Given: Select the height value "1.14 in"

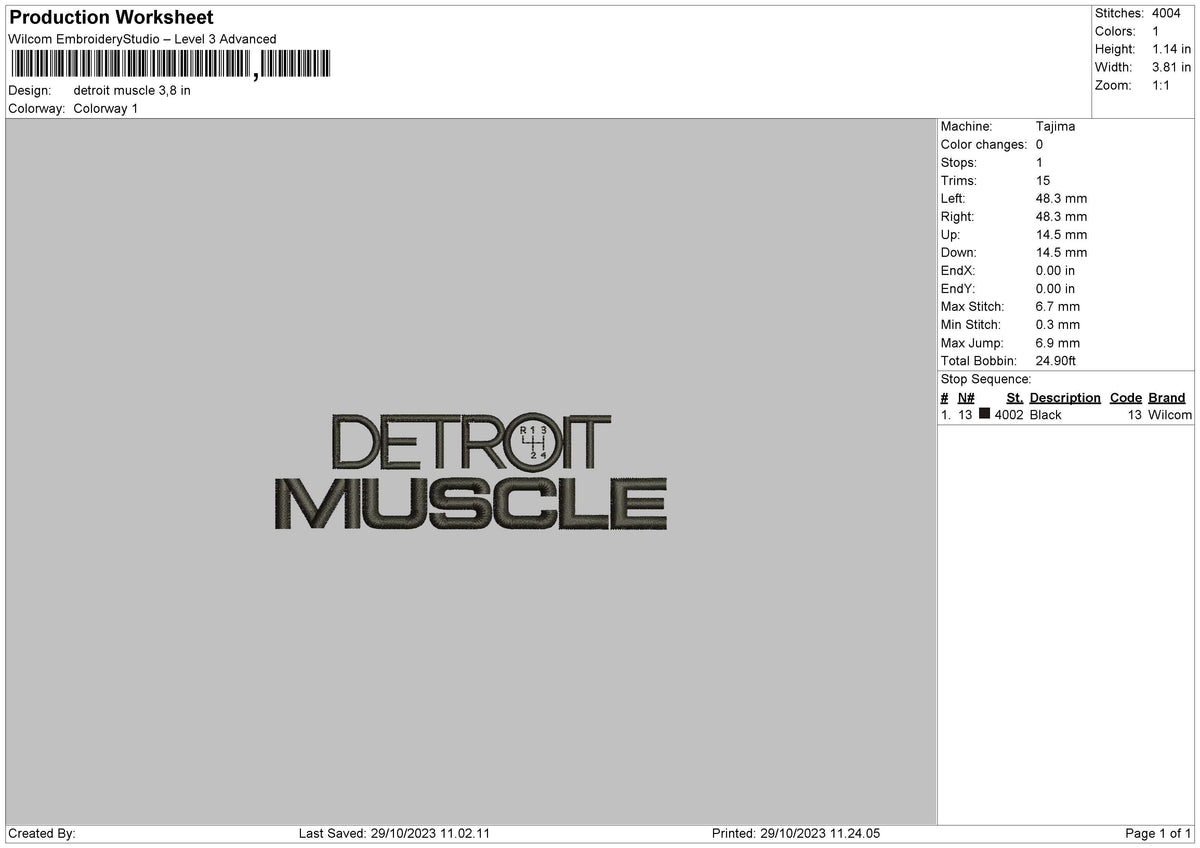Looking at the screenshot, I should (1172, 49).
